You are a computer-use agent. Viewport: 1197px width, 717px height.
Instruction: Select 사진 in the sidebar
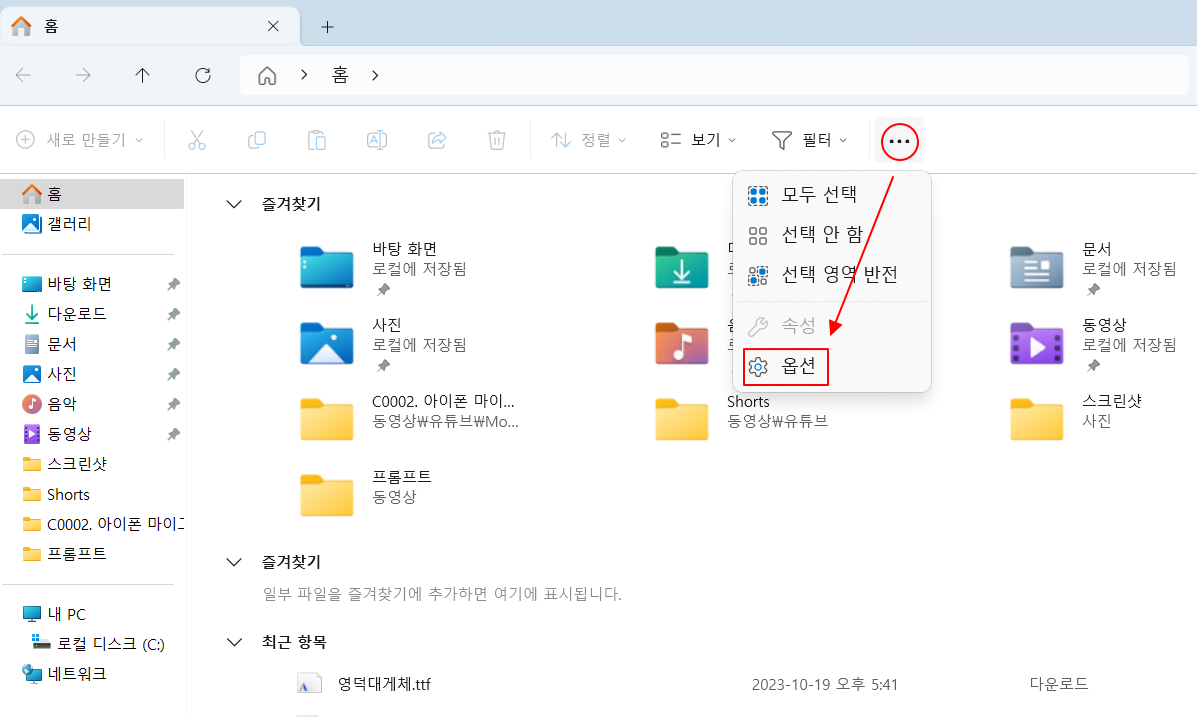[x=92, y=374]
